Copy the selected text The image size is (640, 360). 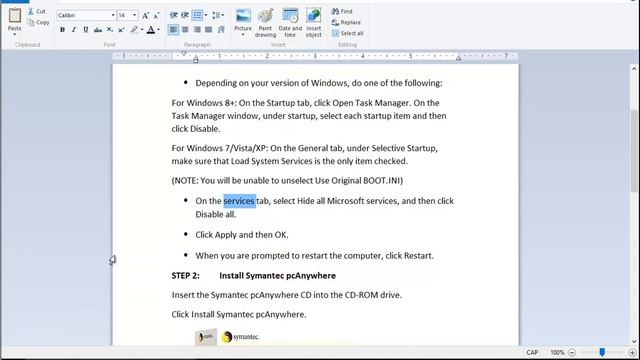[38, 22]
